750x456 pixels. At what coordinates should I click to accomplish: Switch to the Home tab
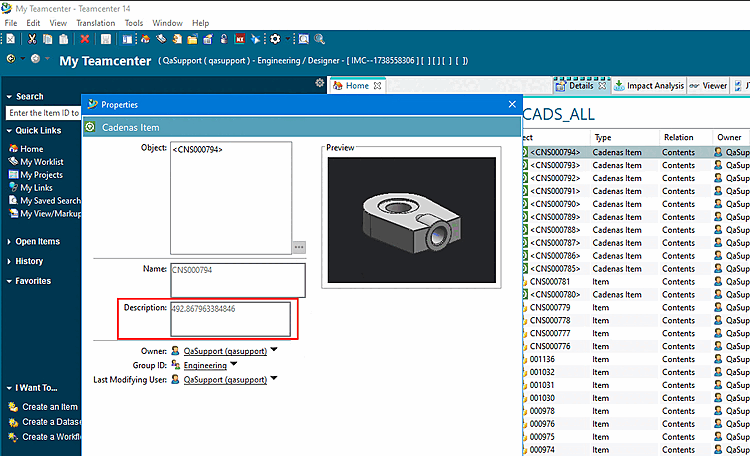(357, 86)
